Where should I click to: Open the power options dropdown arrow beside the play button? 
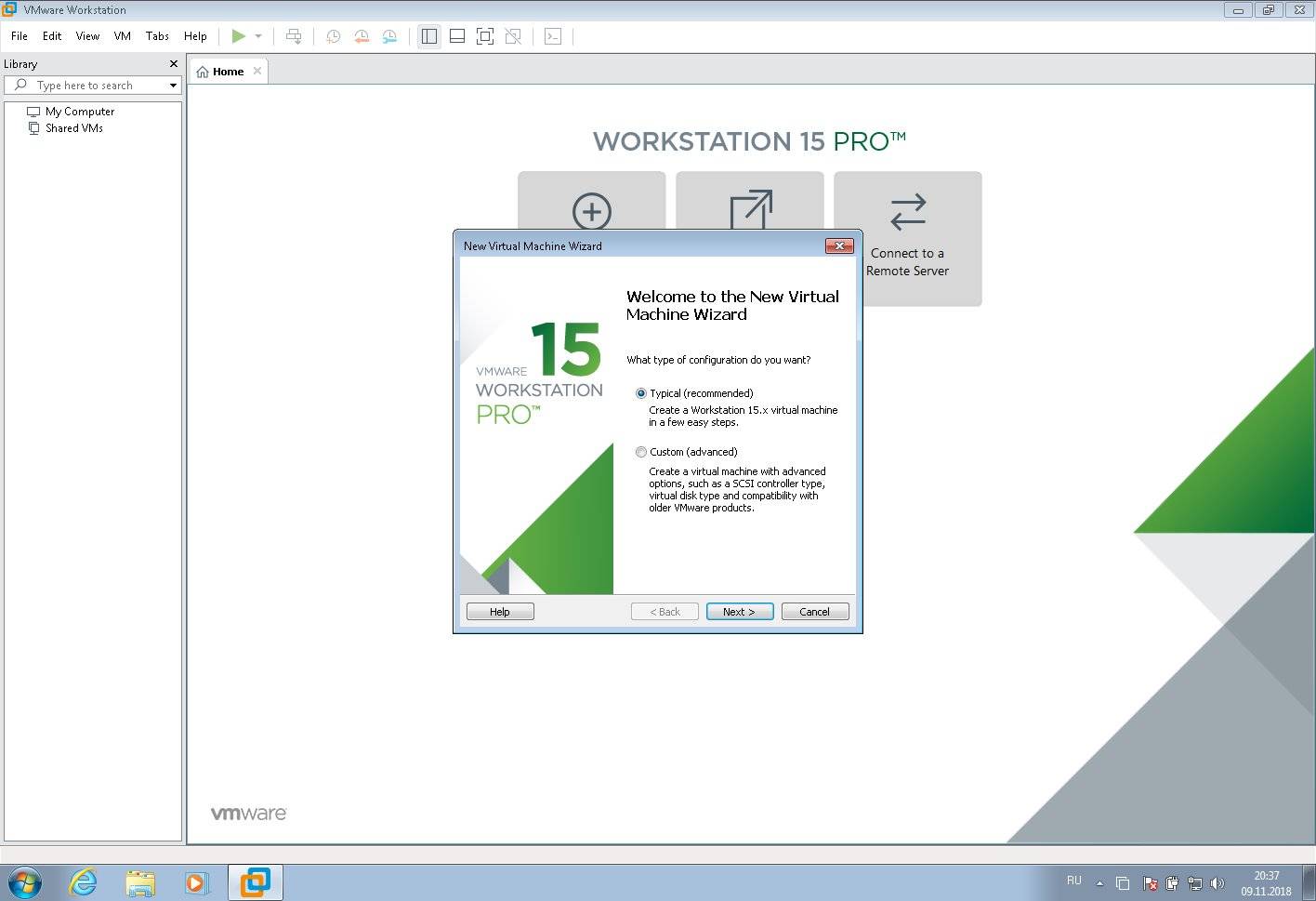[258, 36]
